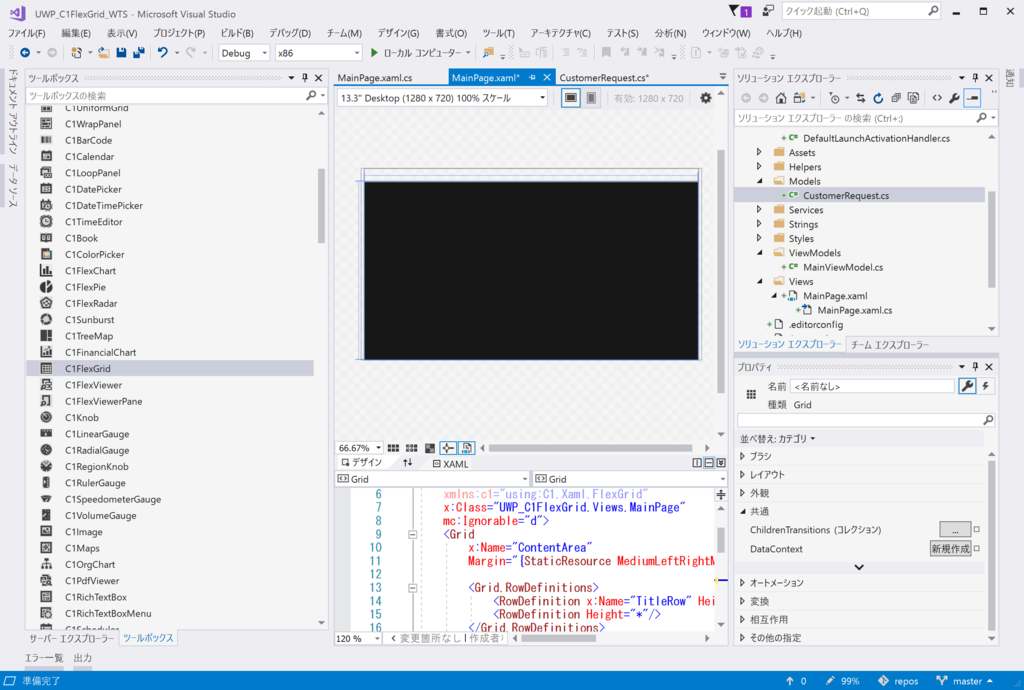Viewport: 1024px width, 690px height.
Task: Open the デバッグ(D) menu
Action: click(290, 33)
